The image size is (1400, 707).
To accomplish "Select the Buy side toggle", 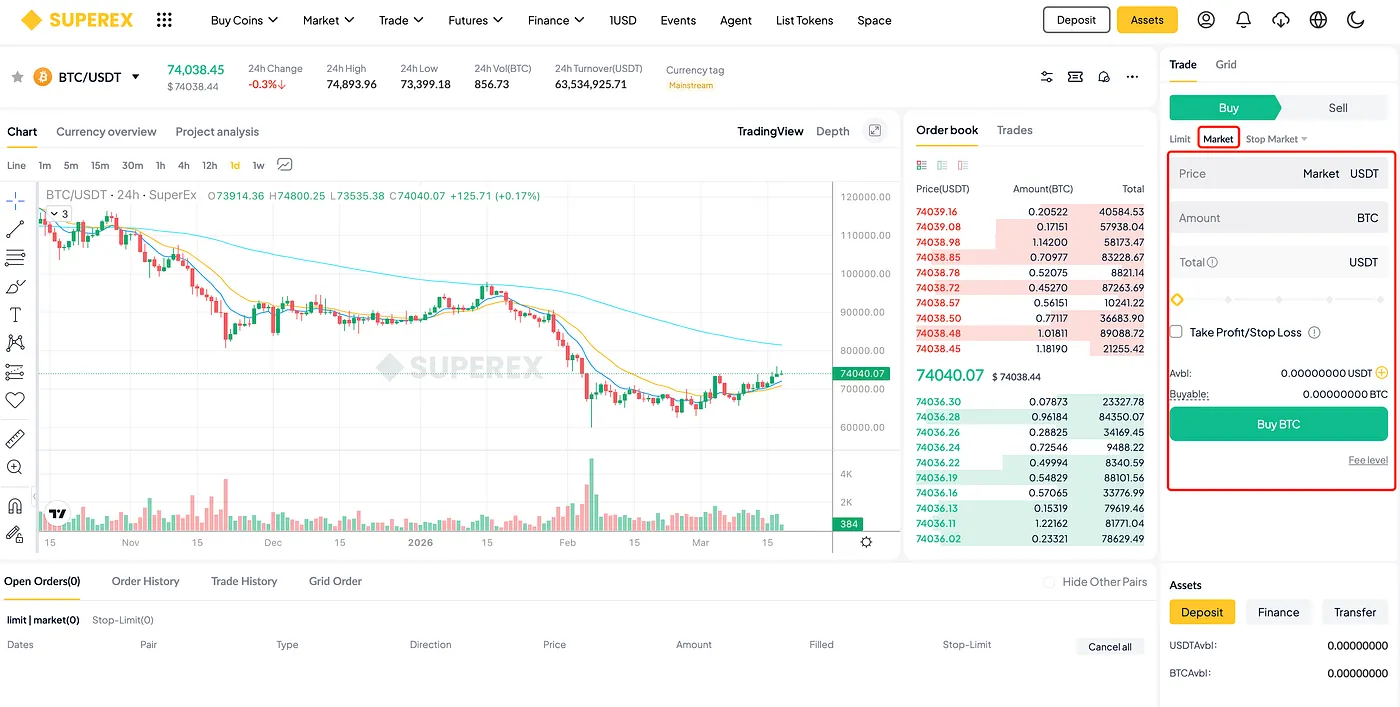I will click(x=1226, y=108).
